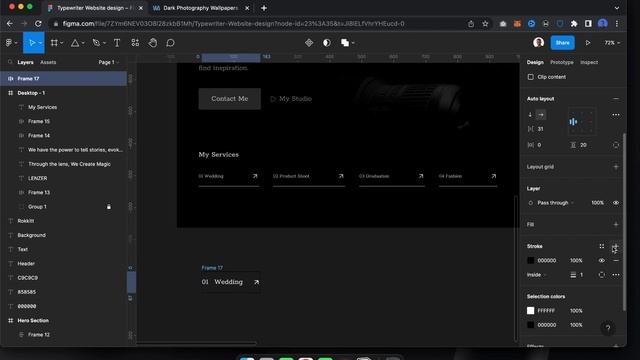Search layers with magnifier icon
The image size is (640, 360).
(x=10, y=62)
